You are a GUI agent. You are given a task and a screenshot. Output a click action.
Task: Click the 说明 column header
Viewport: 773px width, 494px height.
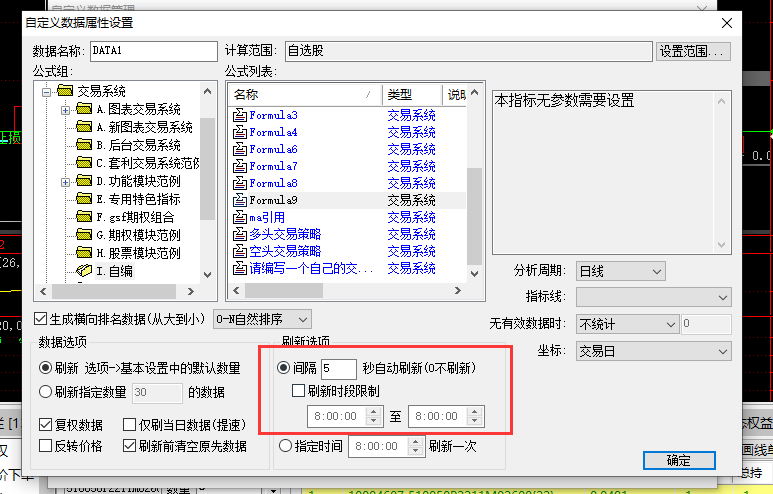tap(455, 94)
